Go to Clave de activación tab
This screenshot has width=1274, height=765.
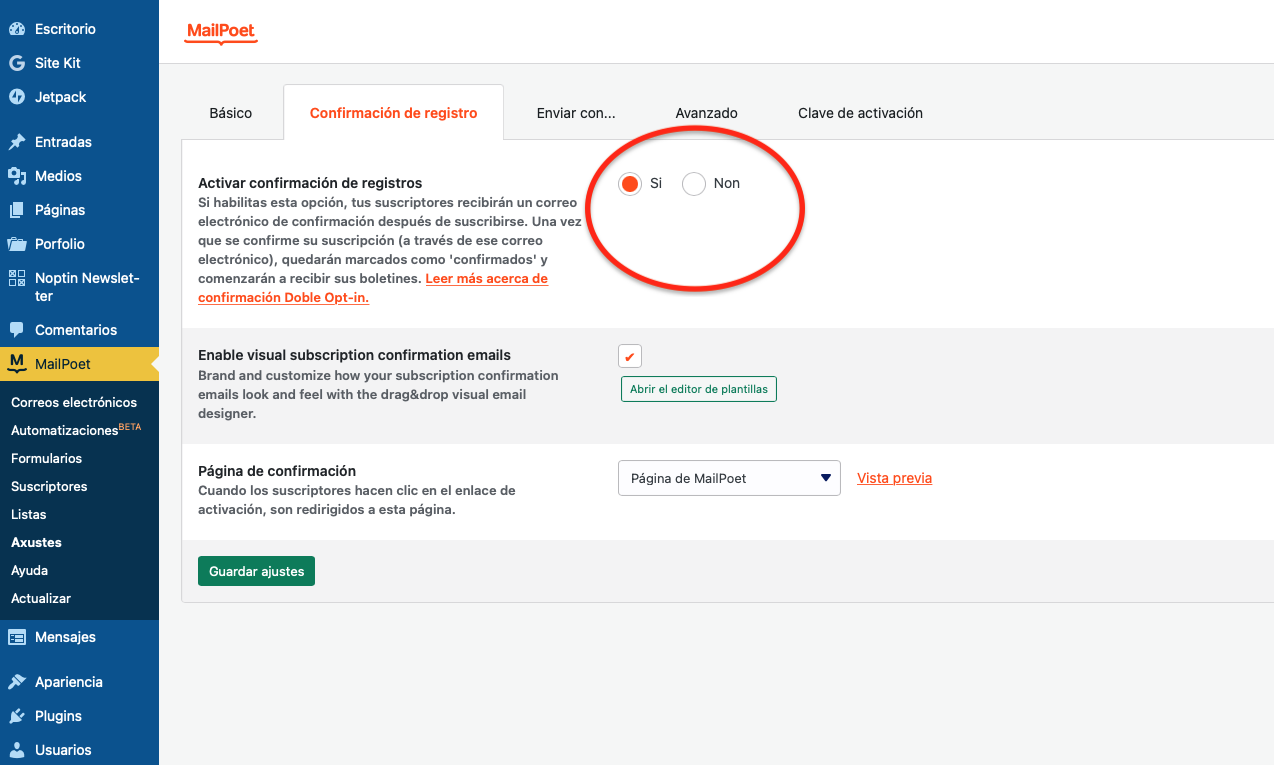click(860, 113)
